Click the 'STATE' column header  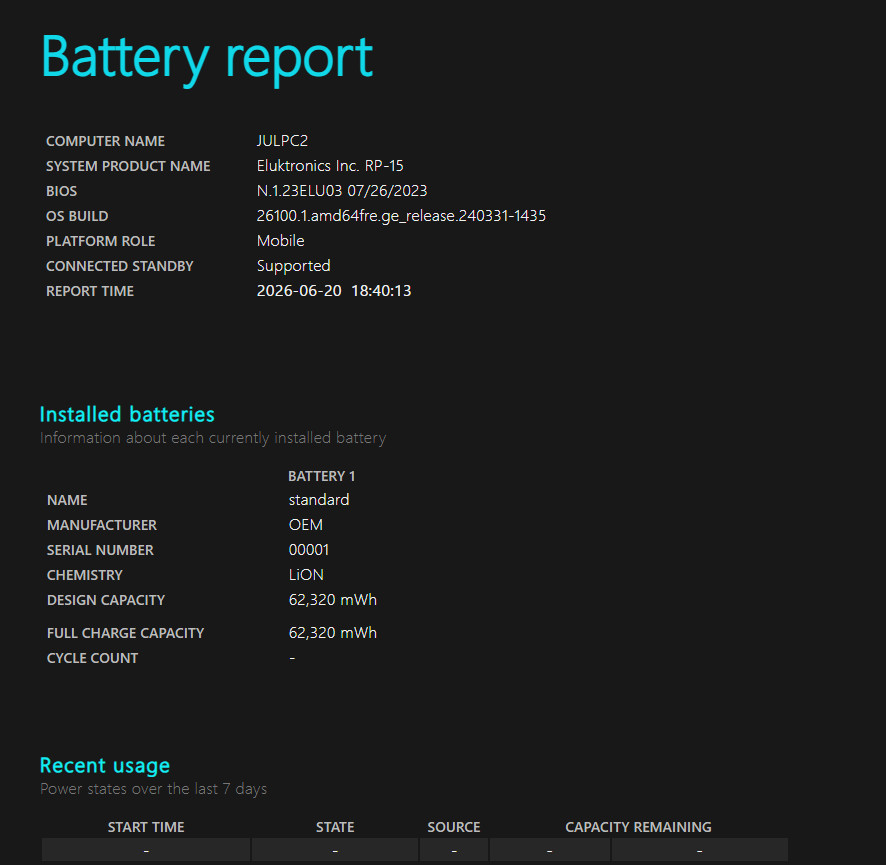click(x=335, y=827)
